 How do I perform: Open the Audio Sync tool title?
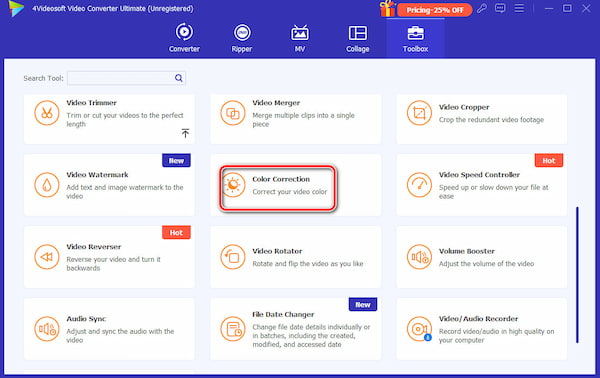(x=86, y=319)
